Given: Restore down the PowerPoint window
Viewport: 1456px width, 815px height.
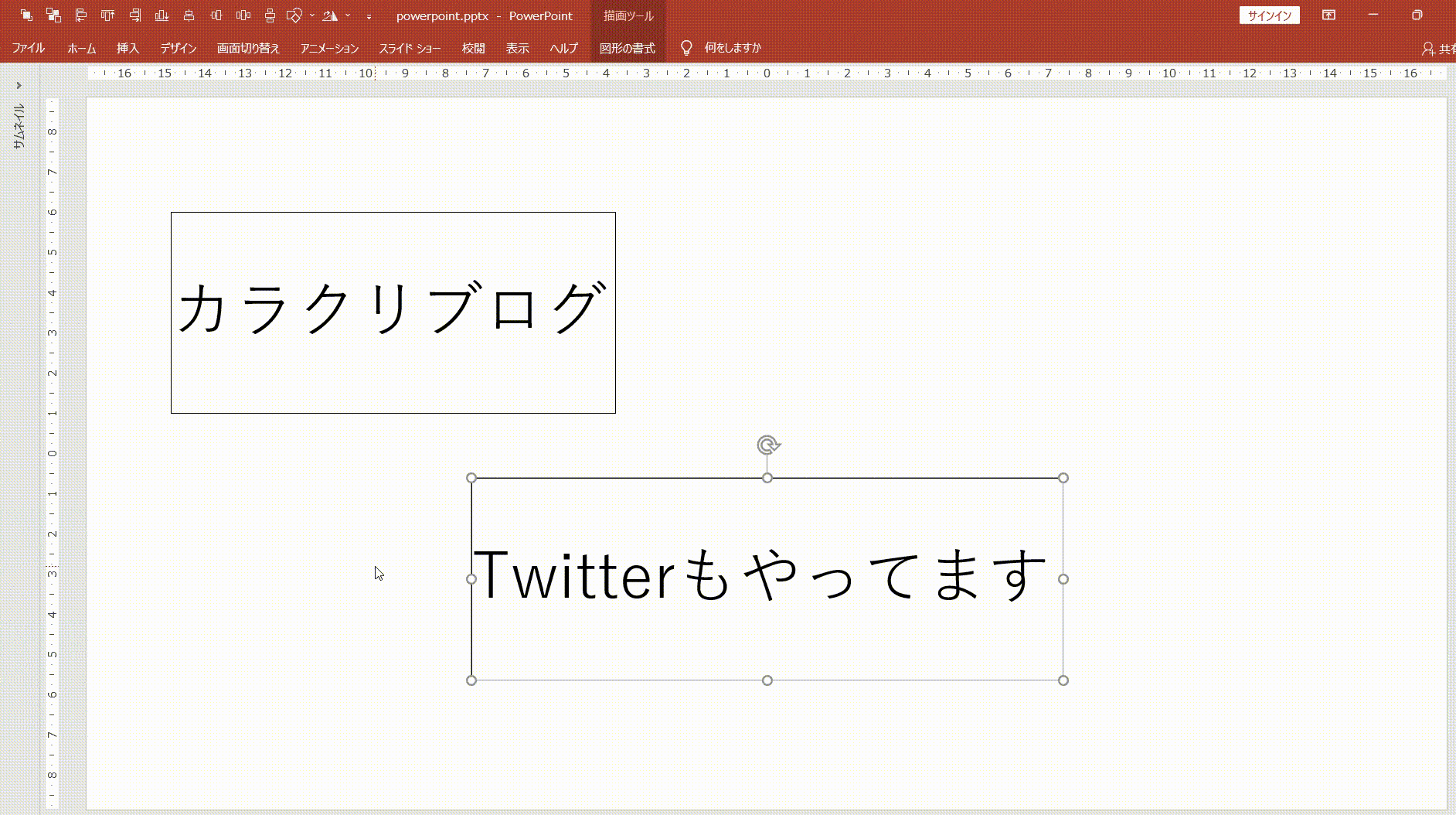Looking at the screenshot, I should pos(1417,15).
